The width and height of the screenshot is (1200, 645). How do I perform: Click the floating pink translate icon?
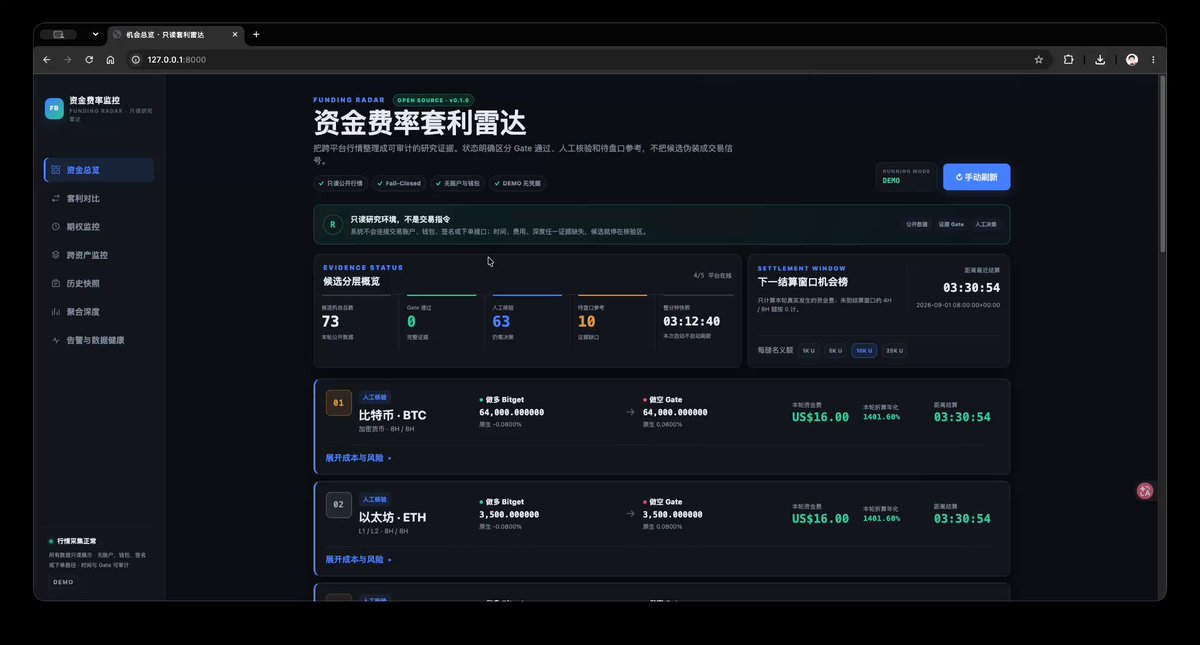tap(1146, 490)
